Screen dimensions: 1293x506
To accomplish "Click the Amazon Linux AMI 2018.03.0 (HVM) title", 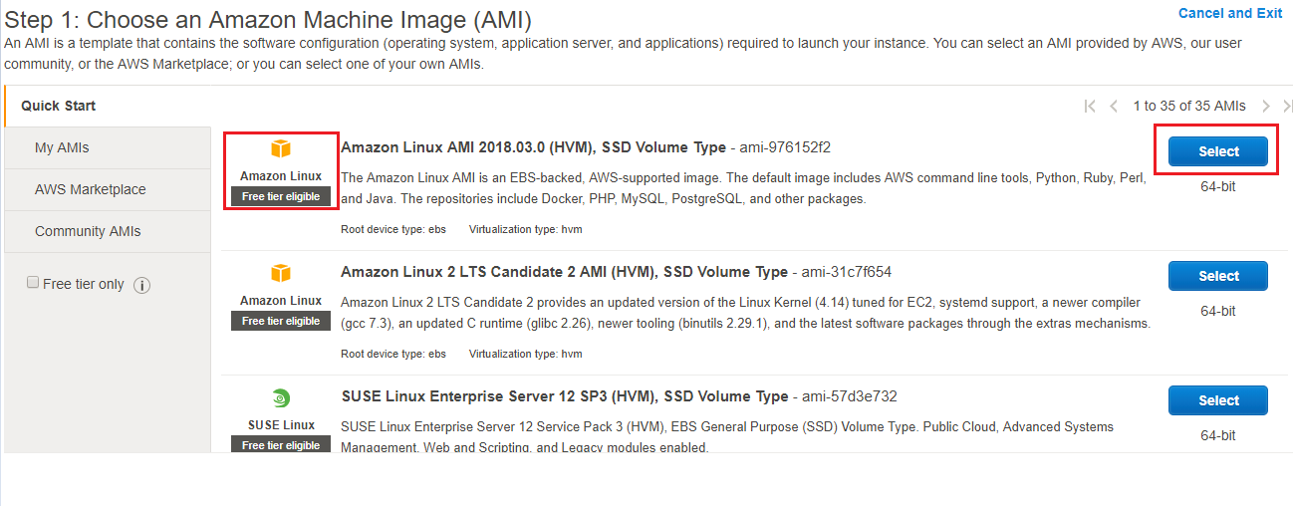I will [x=533, y=147].
